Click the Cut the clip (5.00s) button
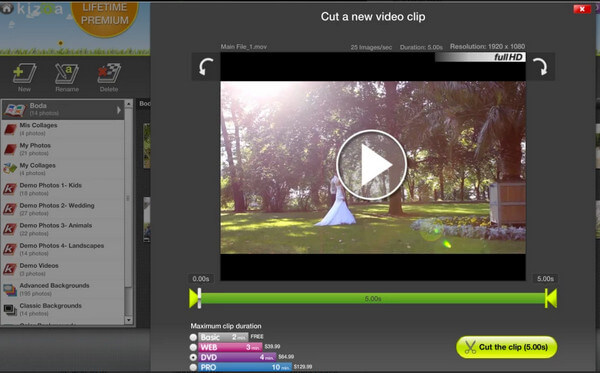 coord(506,347)
